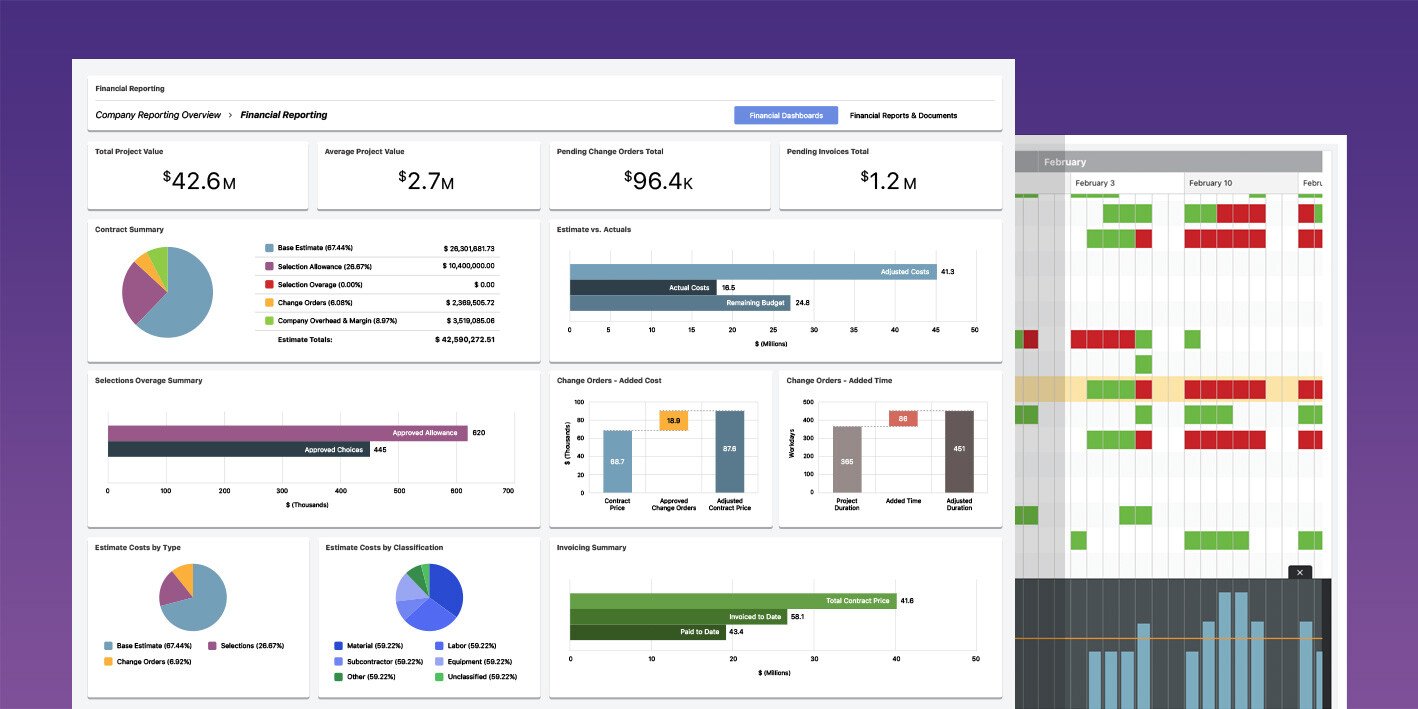
Task: Select the Financial Dashboards tab
Action: (x=785, y=115)
